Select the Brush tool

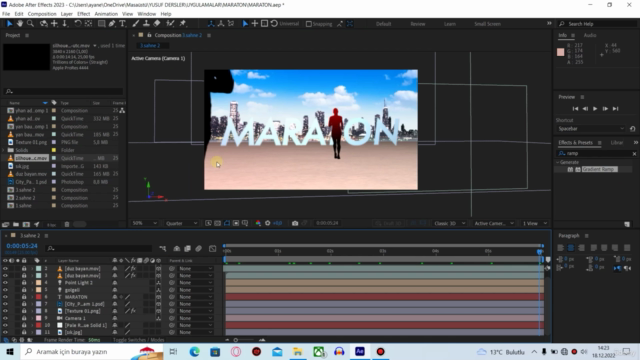point(136,24)
